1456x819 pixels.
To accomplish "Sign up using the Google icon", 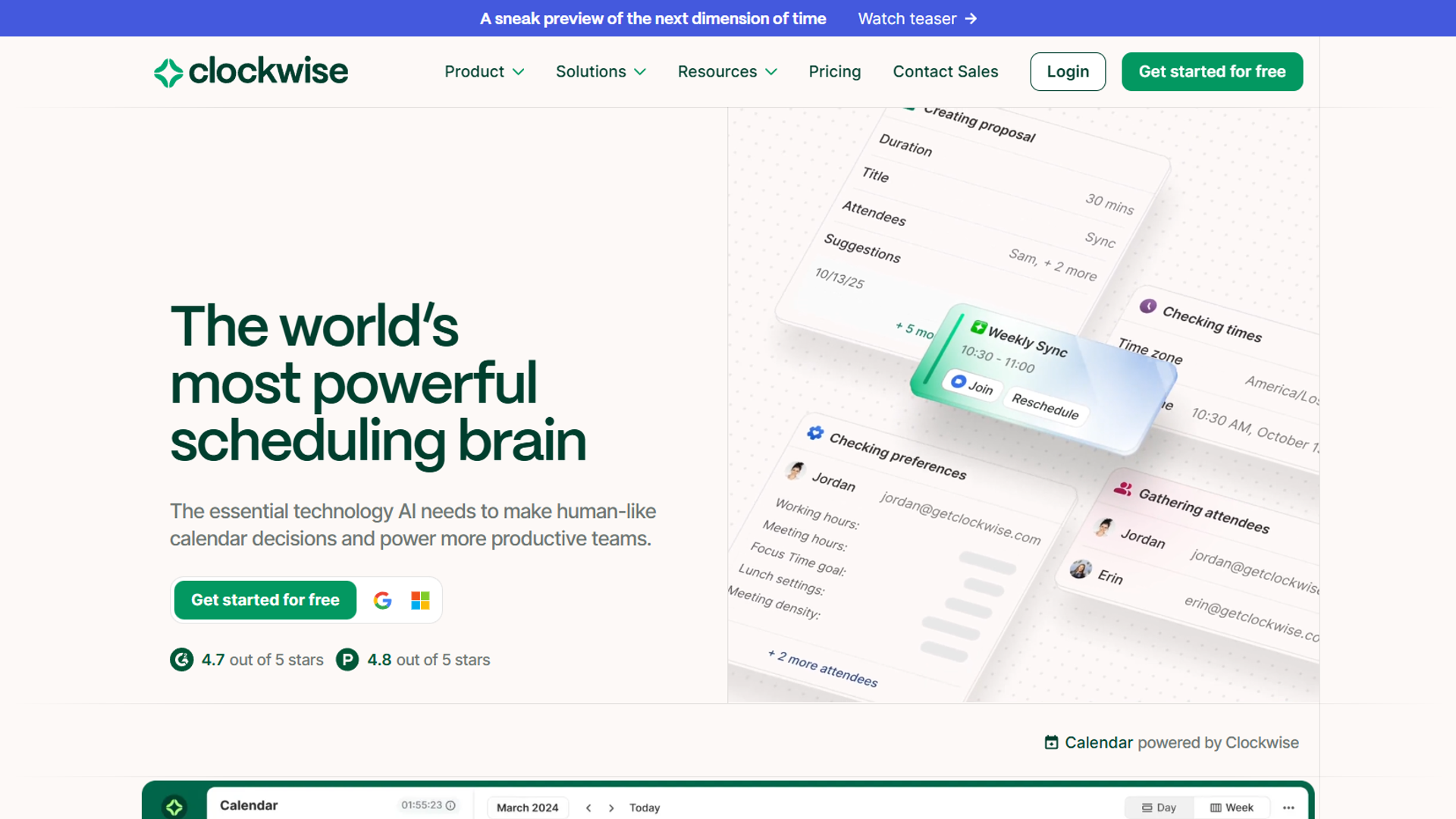I will coord(382,600).
